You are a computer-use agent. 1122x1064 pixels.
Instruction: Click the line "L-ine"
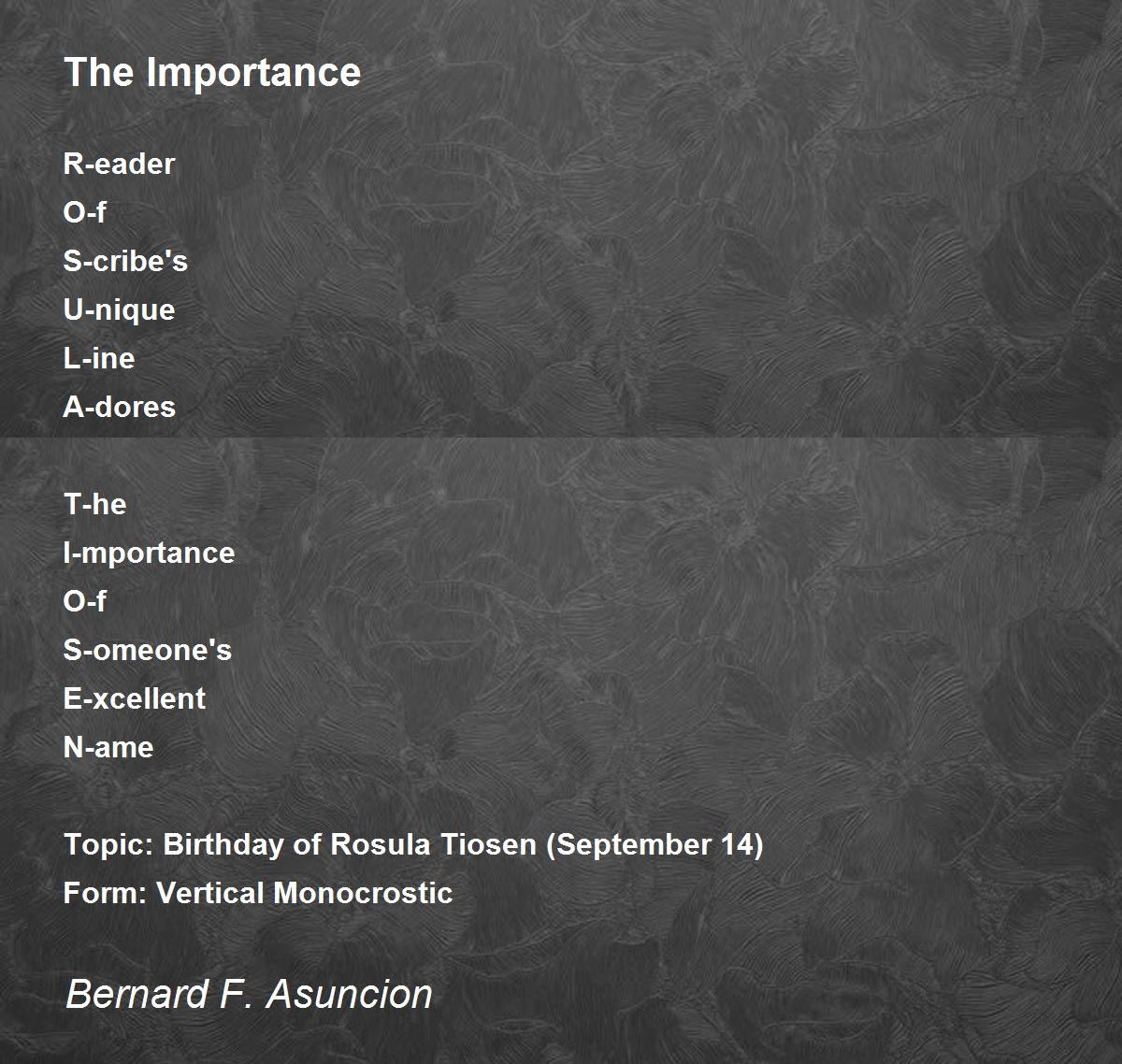tap(99, 358)
